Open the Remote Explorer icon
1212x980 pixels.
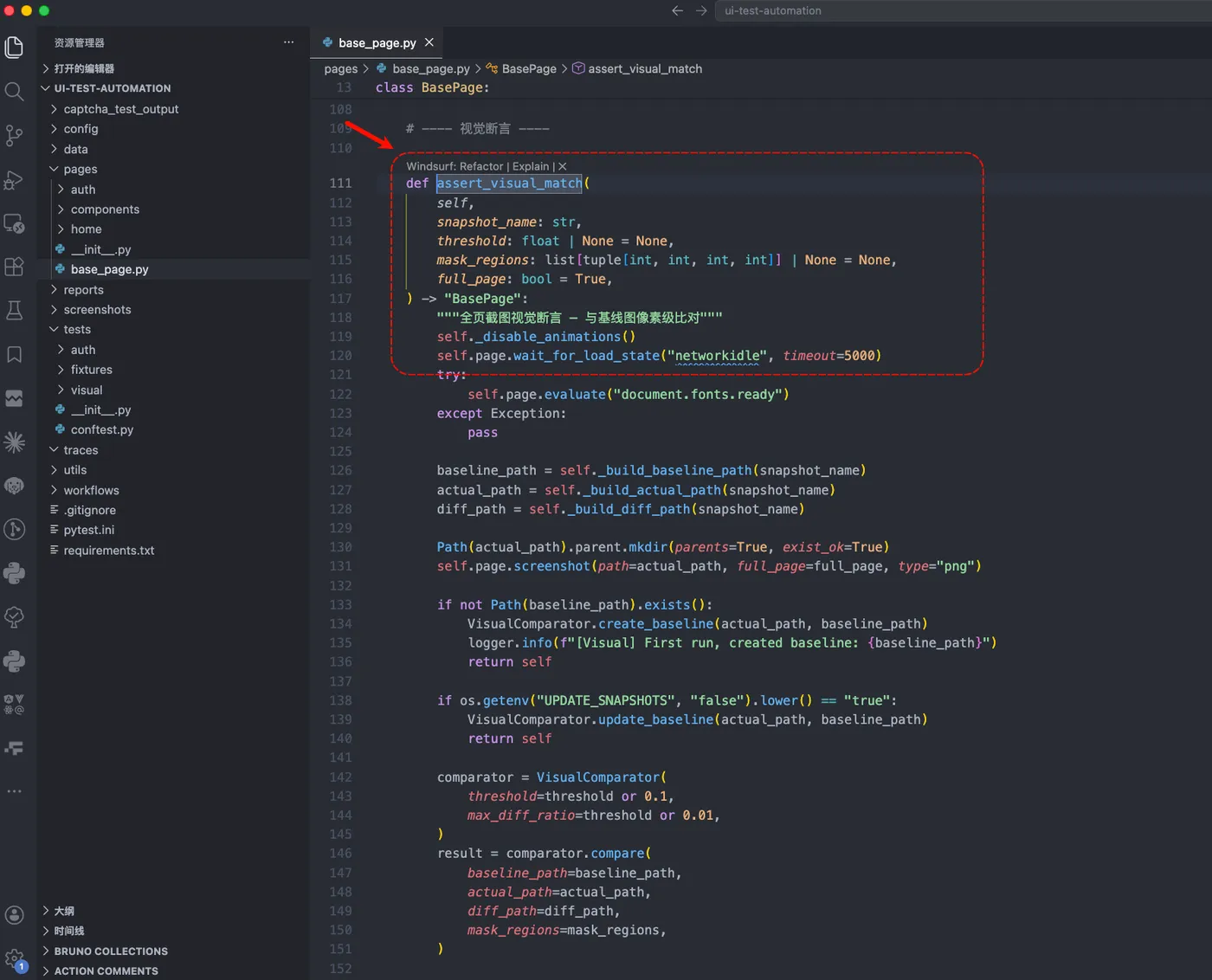coord(14,223)
